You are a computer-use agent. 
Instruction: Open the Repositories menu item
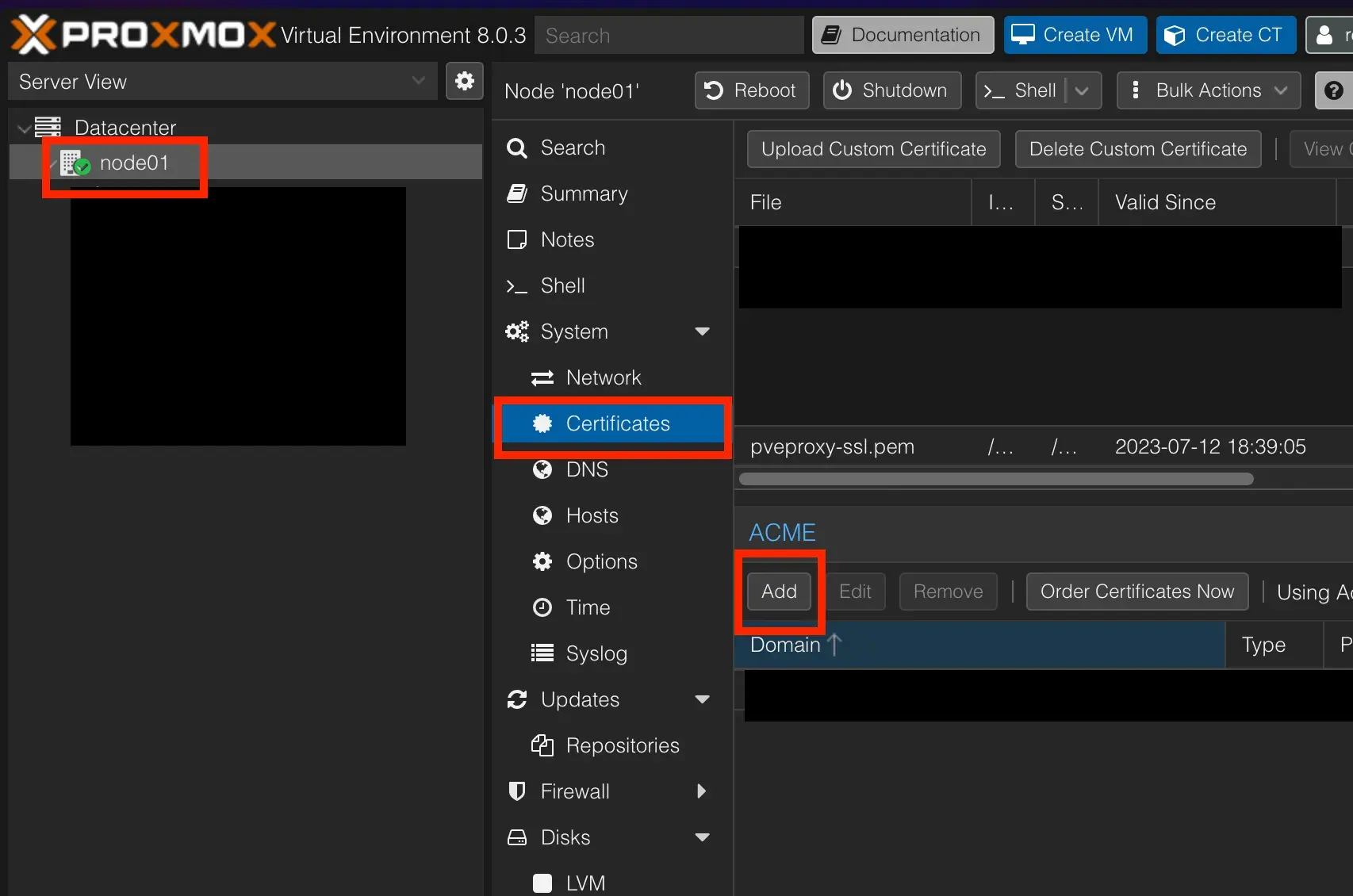tap(612, 745)
